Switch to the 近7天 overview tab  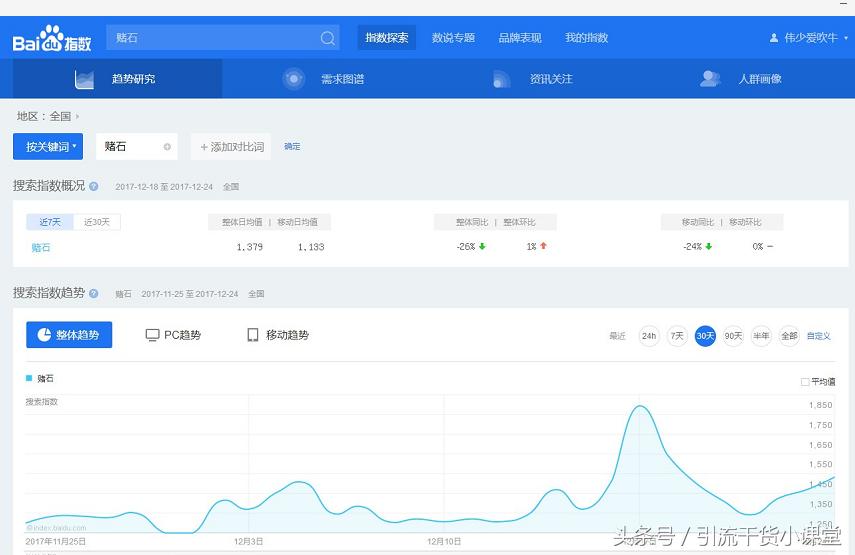click(50, 222)
